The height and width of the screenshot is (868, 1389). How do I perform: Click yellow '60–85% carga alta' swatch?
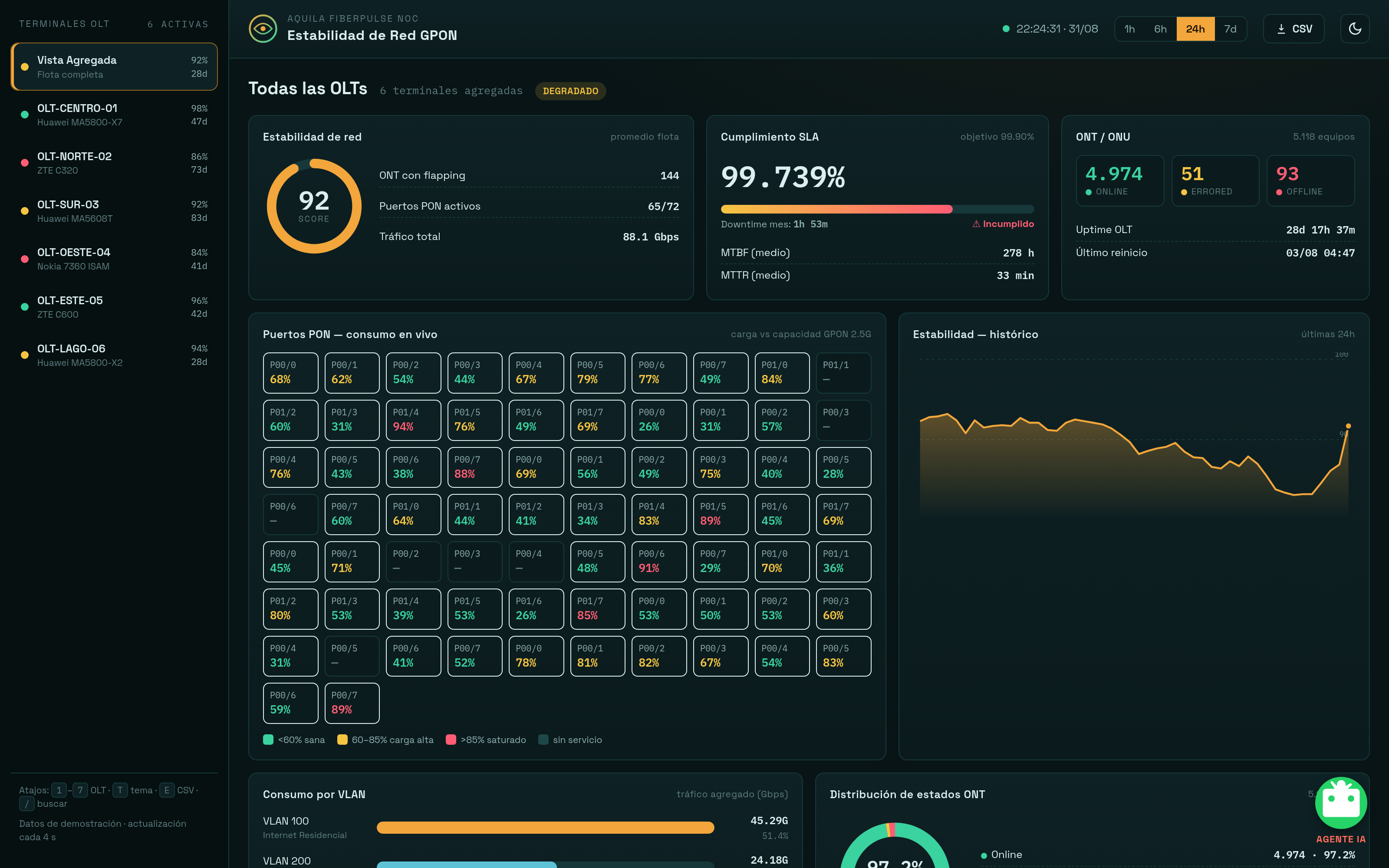tap(342, 740)
